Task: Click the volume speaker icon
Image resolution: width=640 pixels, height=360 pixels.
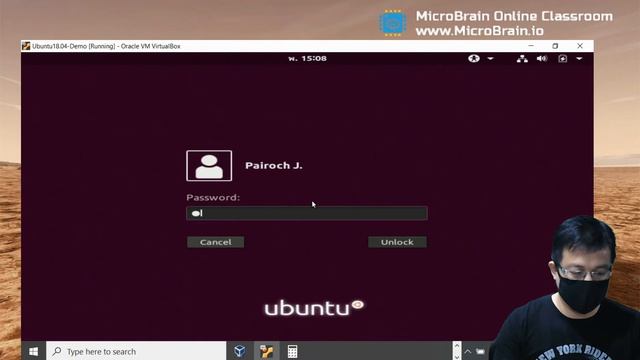Action: tap(542, 59)
